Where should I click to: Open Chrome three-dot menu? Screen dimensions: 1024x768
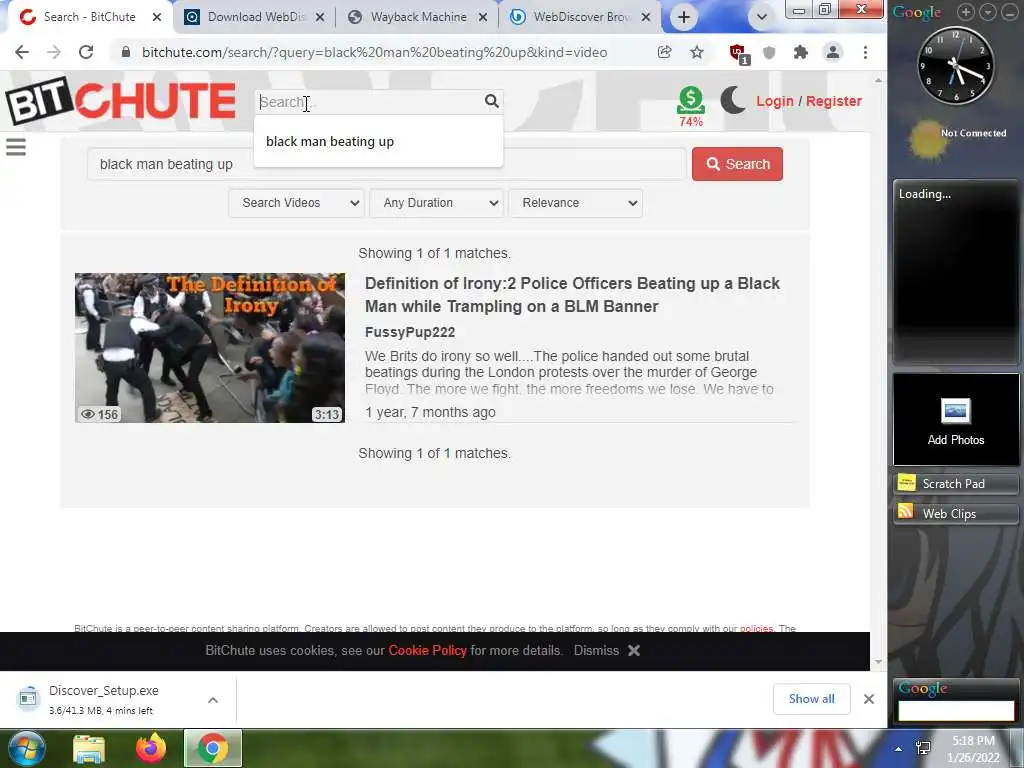865,52
